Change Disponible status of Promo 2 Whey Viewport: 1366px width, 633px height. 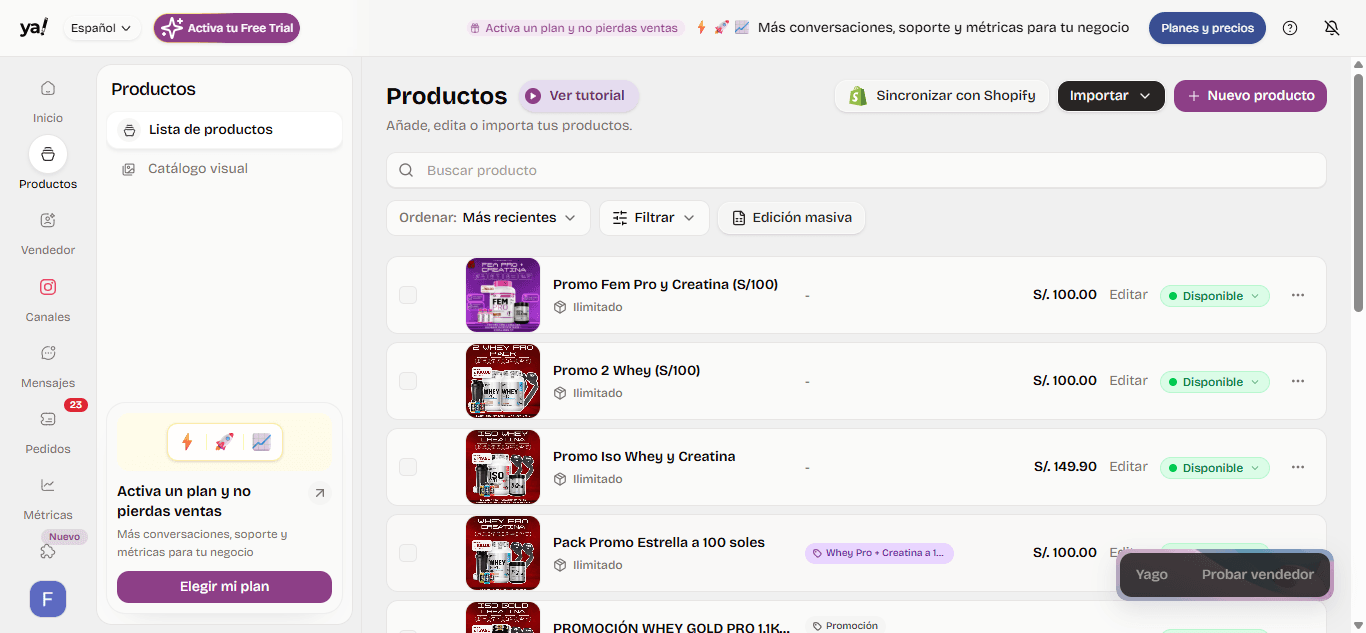[1215, 382]
